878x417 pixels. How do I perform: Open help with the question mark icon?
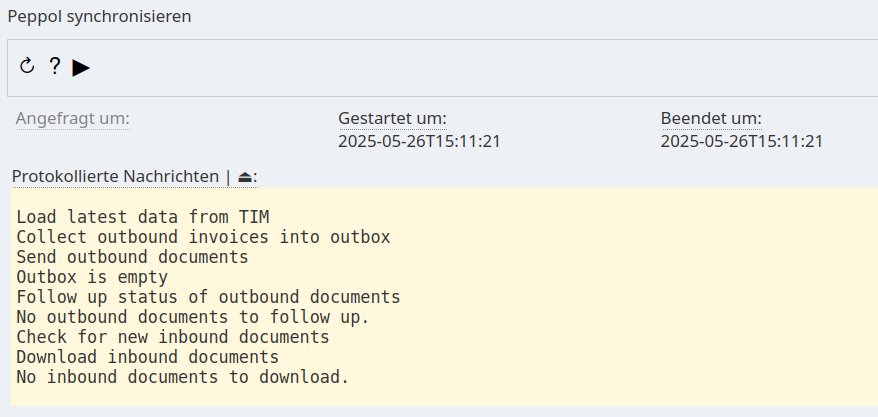pos(54,67)
